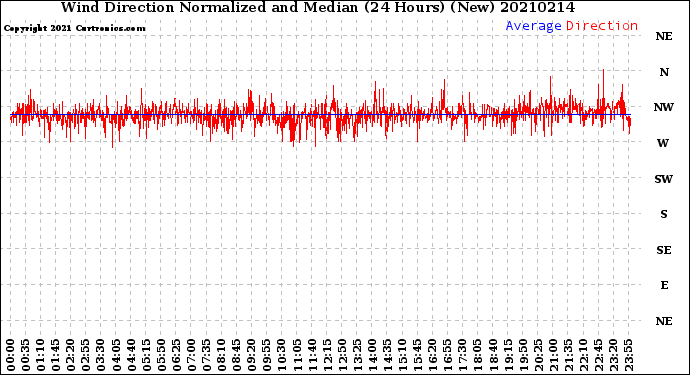The width and height of the screenshot is (690, 375).
Task: Click the 09:20 time label
Action: (252, 355)
